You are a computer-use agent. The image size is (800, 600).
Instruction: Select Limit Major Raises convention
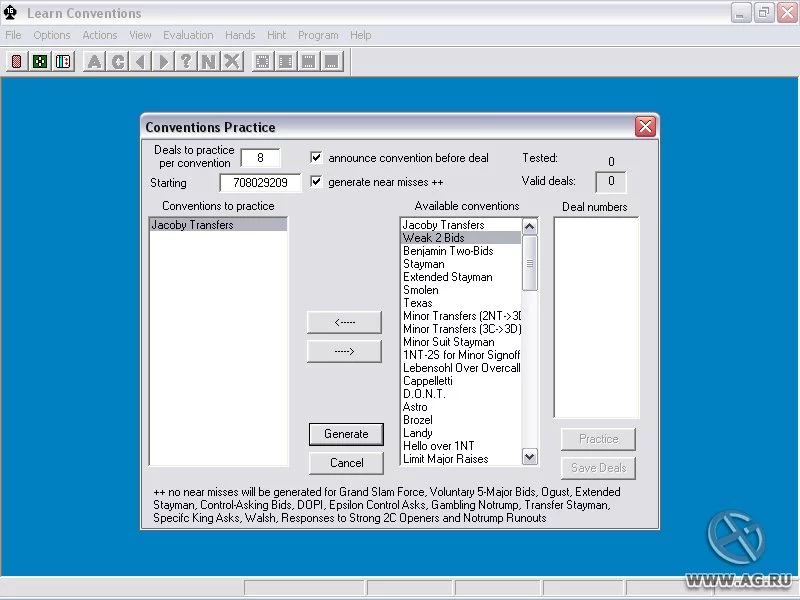tap(461, 459)
